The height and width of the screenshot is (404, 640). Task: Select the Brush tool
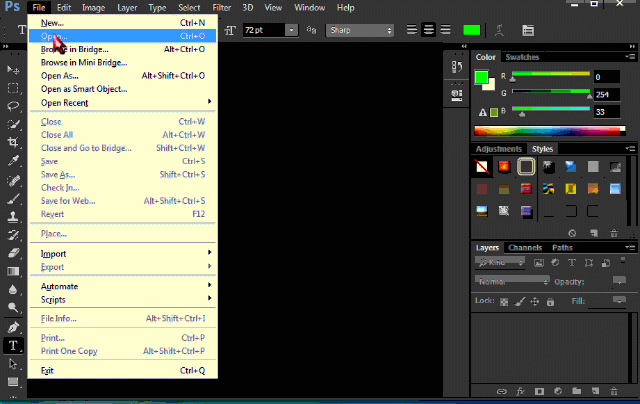[x=13, y=199]
